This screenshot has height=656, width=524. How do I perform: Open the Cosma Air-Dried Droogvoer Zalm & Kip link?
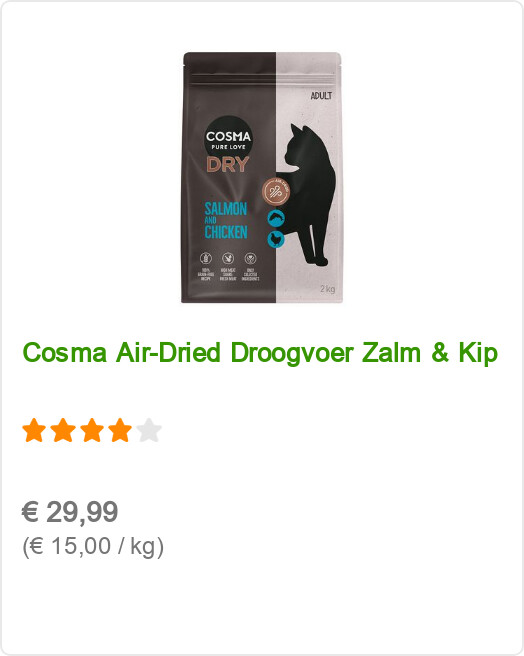[x=260, y=353]
